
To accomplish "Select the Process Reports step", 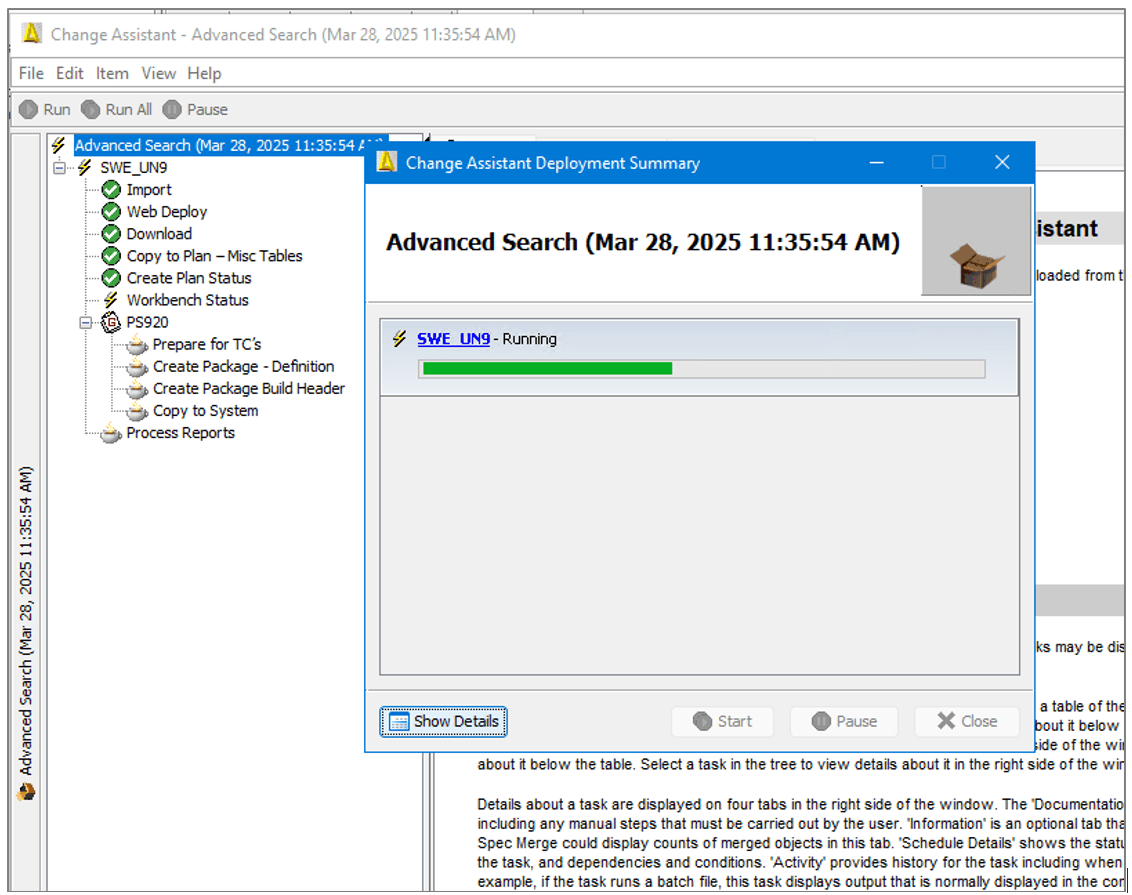I will click(x=180, y=433).
